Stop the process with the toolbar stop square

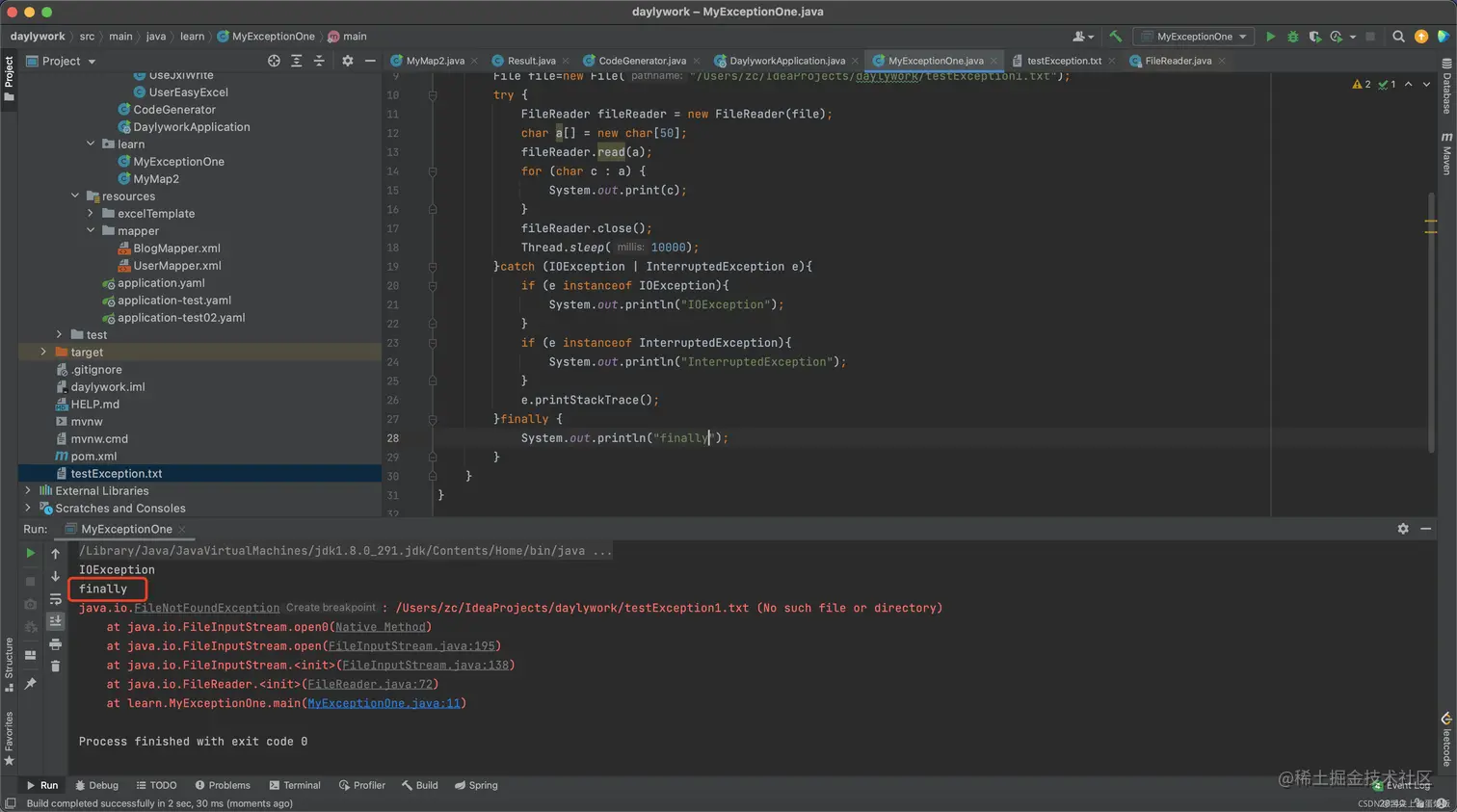click(1370, 37)
